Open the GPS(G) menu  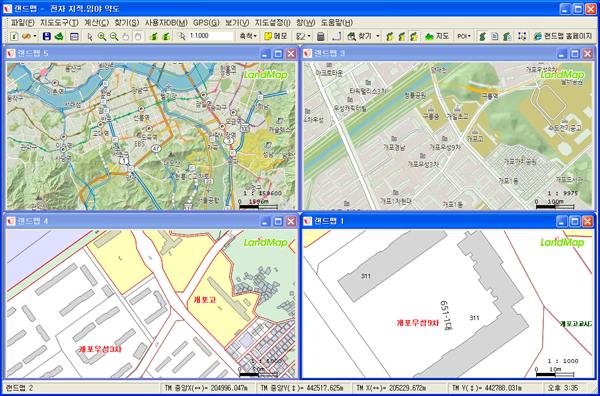pos(206,23)
